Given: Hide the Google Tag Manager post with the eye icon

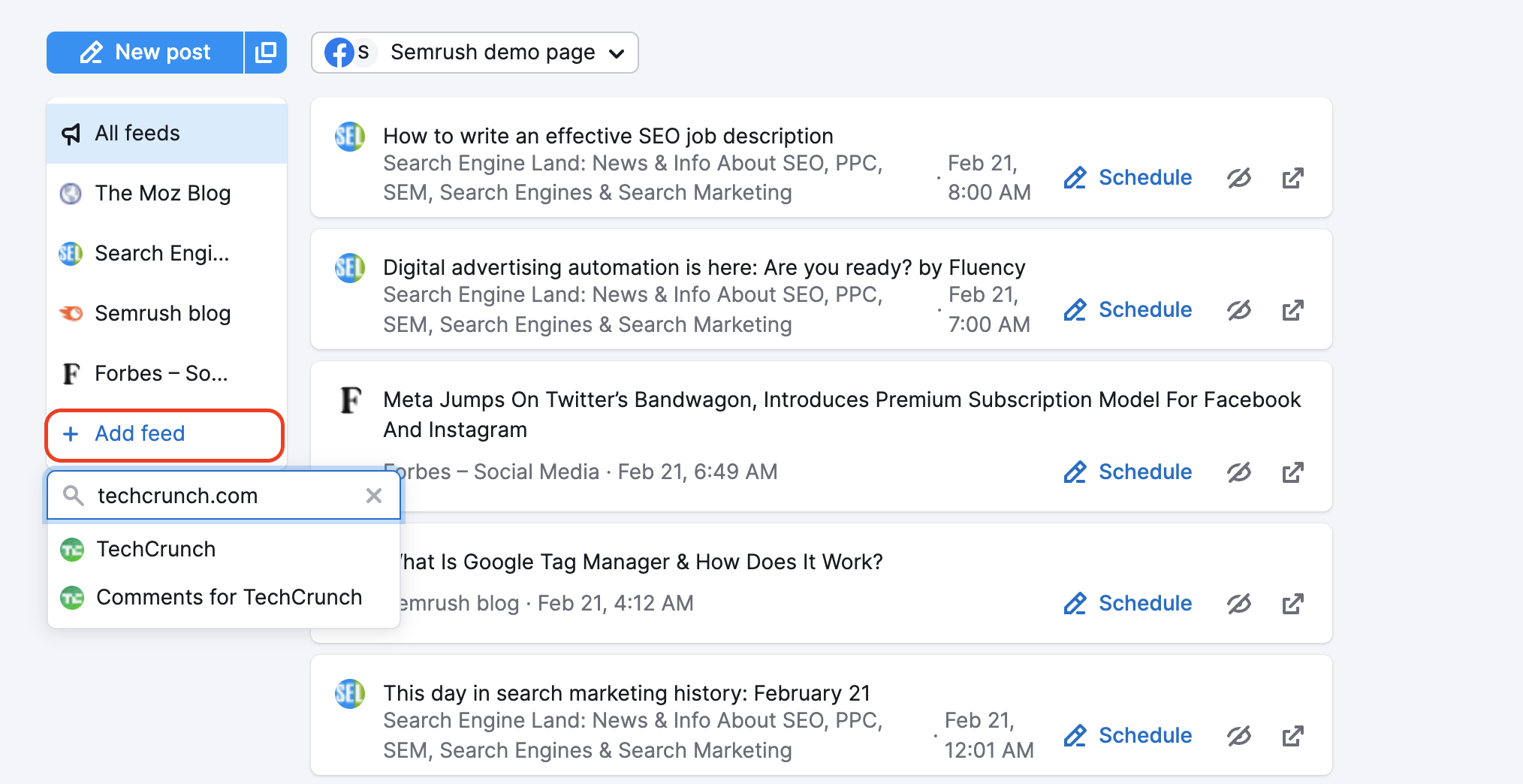Looking at the screenshot, I should coord(1238,603).
